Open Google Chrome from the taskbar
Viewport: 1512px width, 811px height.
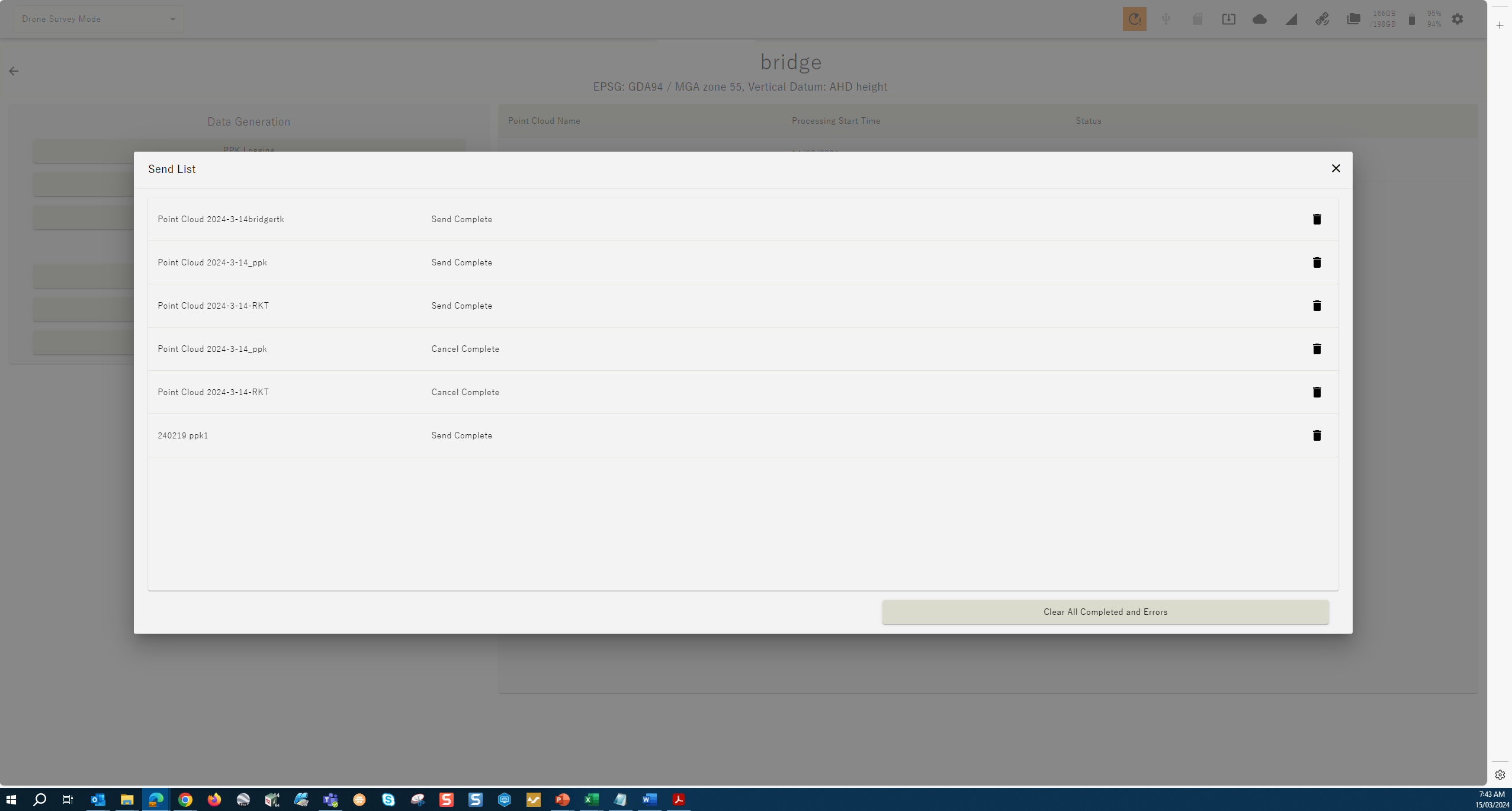(x=185, y=800)
